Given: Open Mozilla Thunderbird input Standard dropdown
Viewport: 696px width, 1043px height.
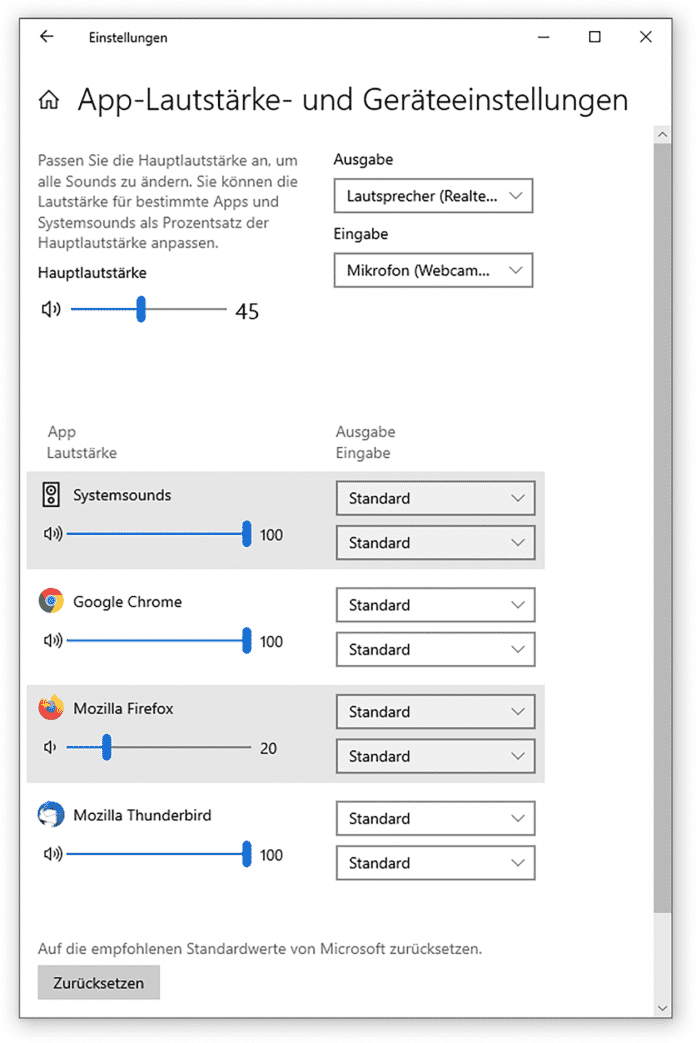Looking at the screenshot, I should click(435, 863).
